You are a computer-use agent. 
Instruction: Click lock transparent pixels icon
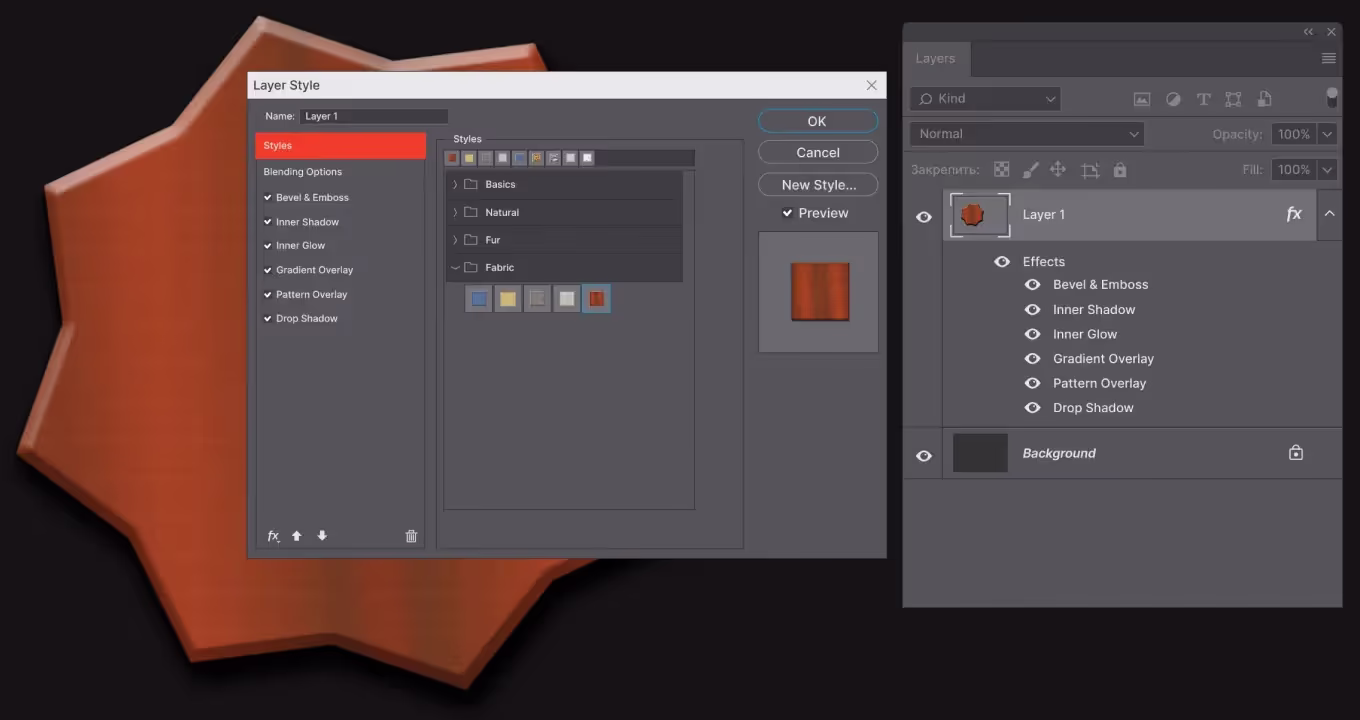coord(1001,170)
